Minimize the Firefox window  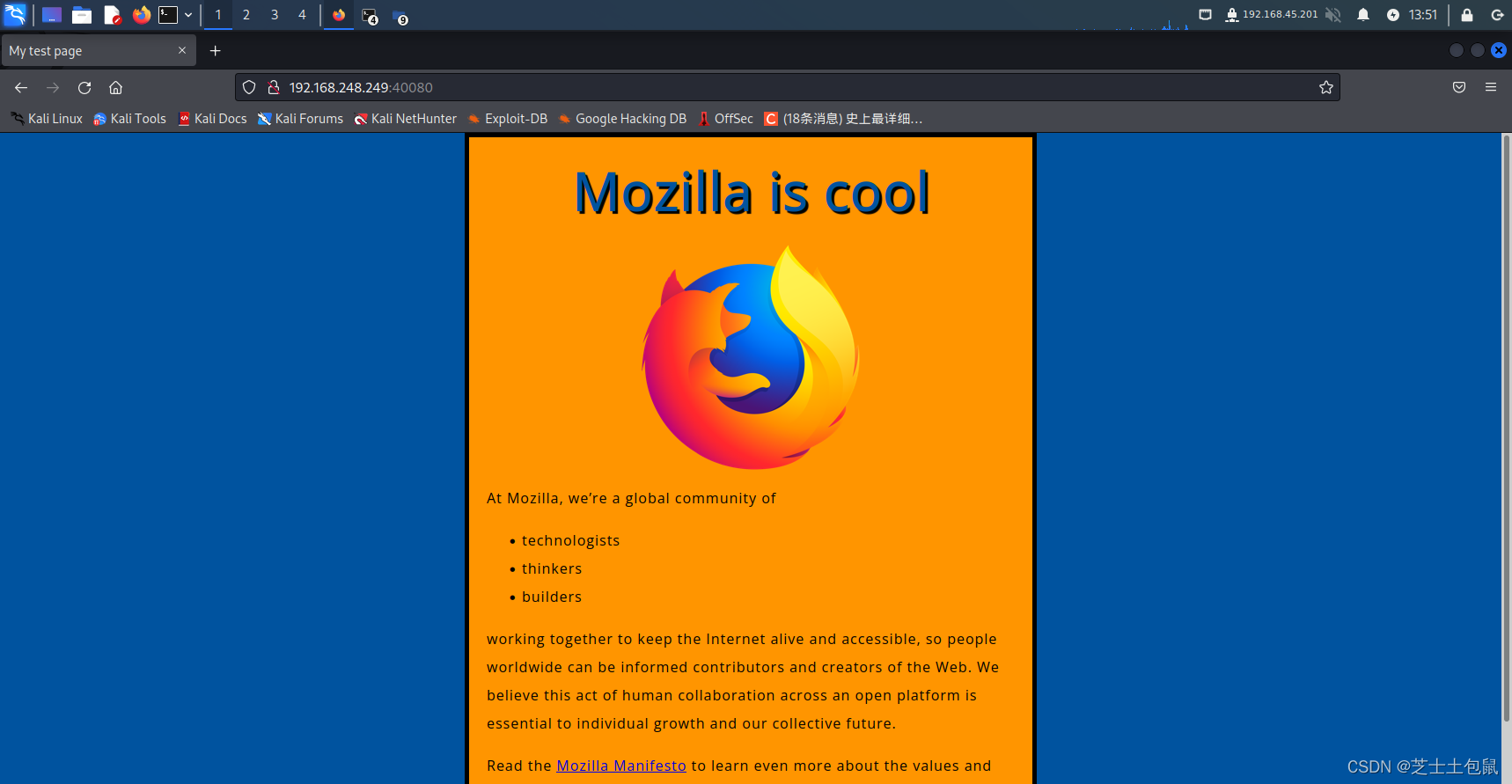pos(1457,50)
